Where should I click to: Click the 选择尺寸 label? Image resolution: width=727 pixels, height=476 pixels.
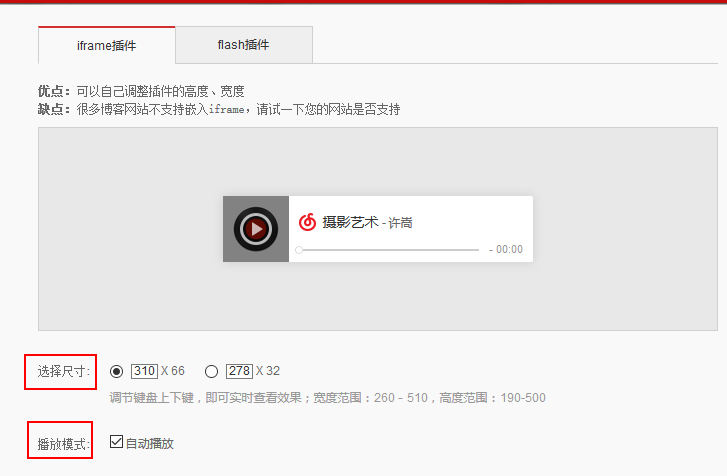click(64, 371)
